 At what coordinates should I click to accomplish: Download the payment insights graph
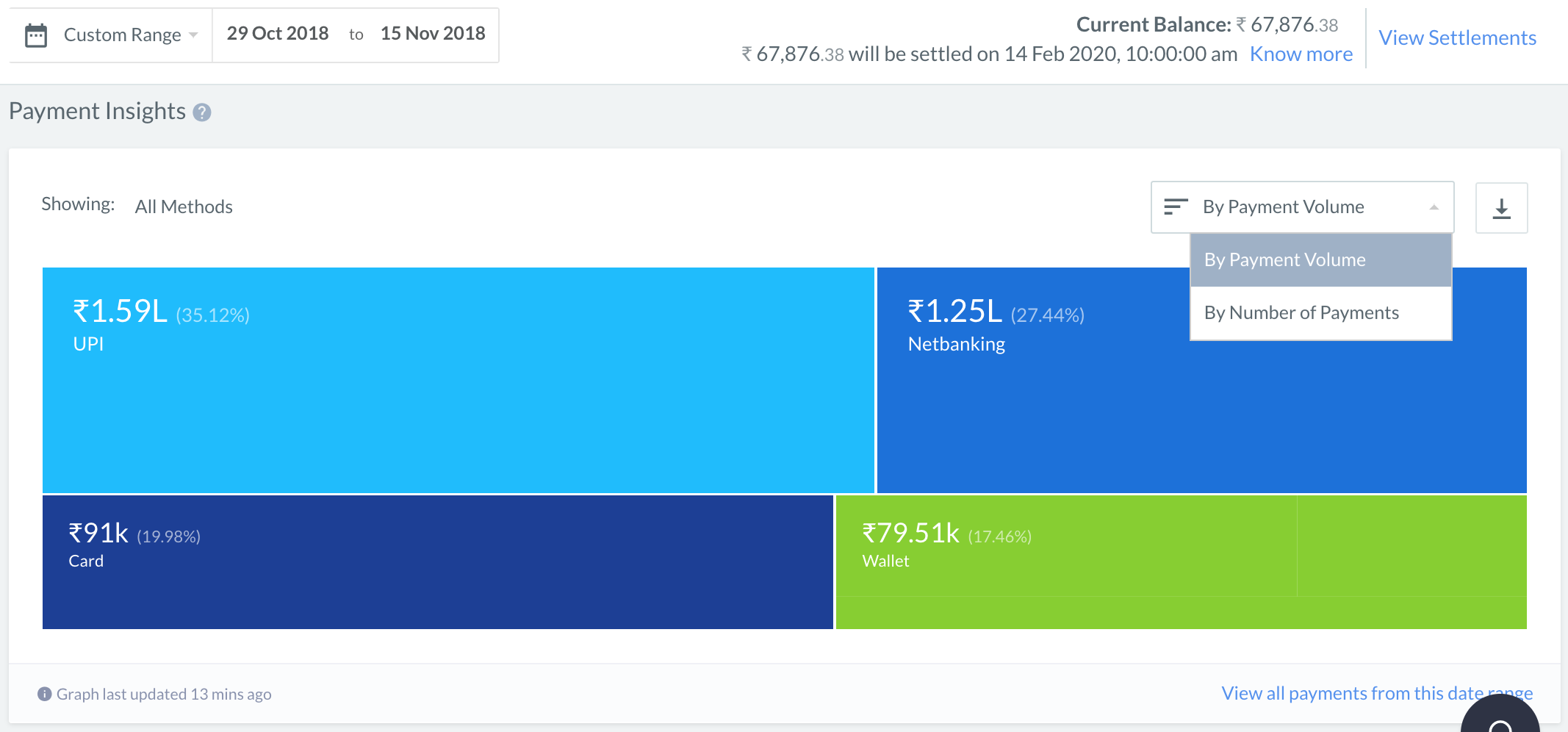click(1501, 208)
